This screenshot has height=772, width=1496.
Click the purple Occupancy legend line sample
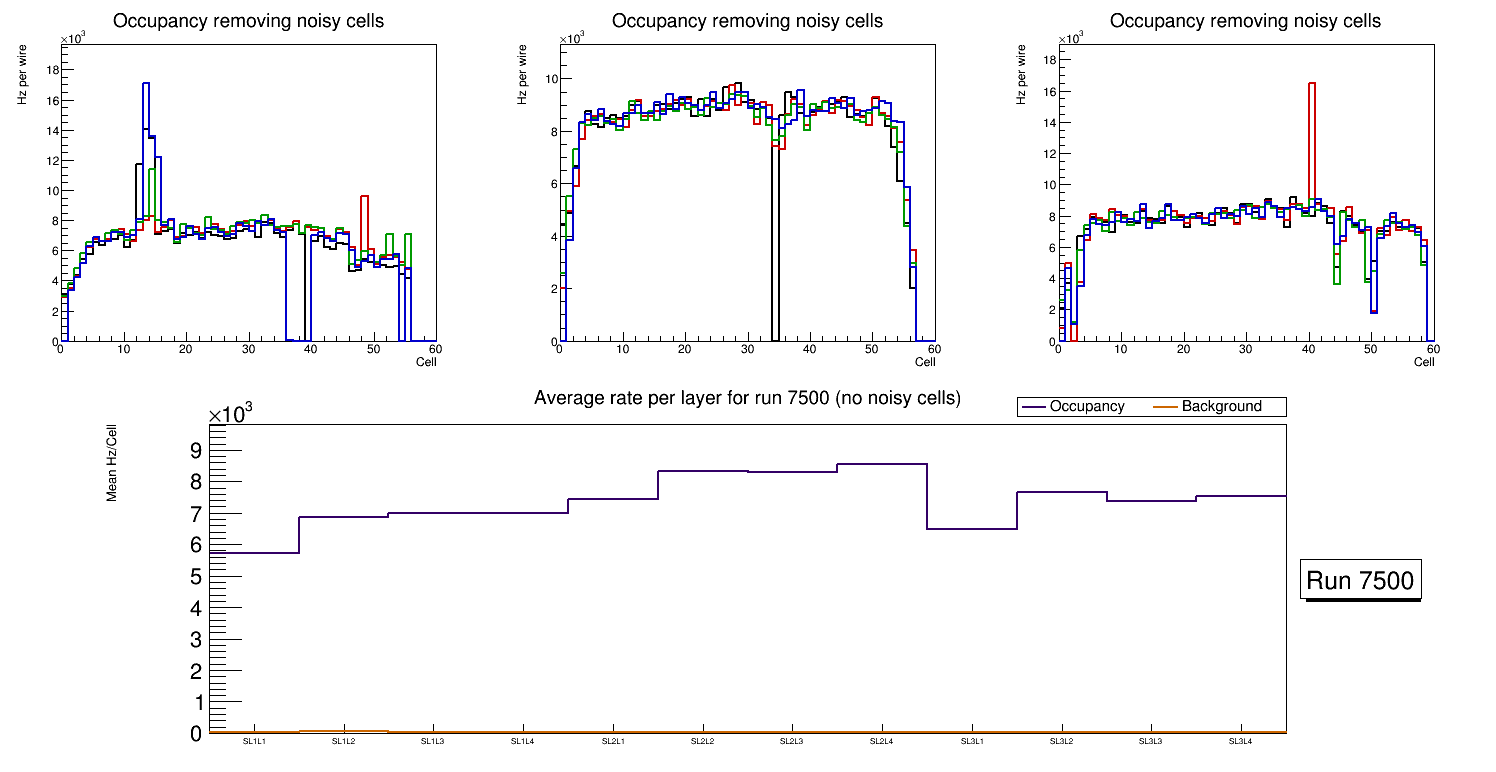coord(1034,407)
